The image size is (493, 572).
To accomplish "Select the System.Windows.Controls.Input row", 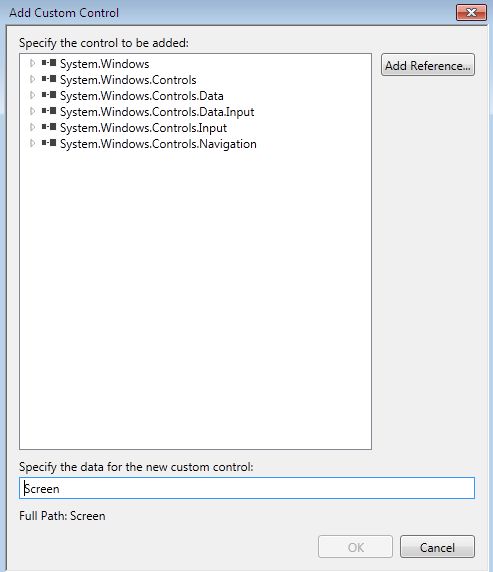I will pos(143,128).
